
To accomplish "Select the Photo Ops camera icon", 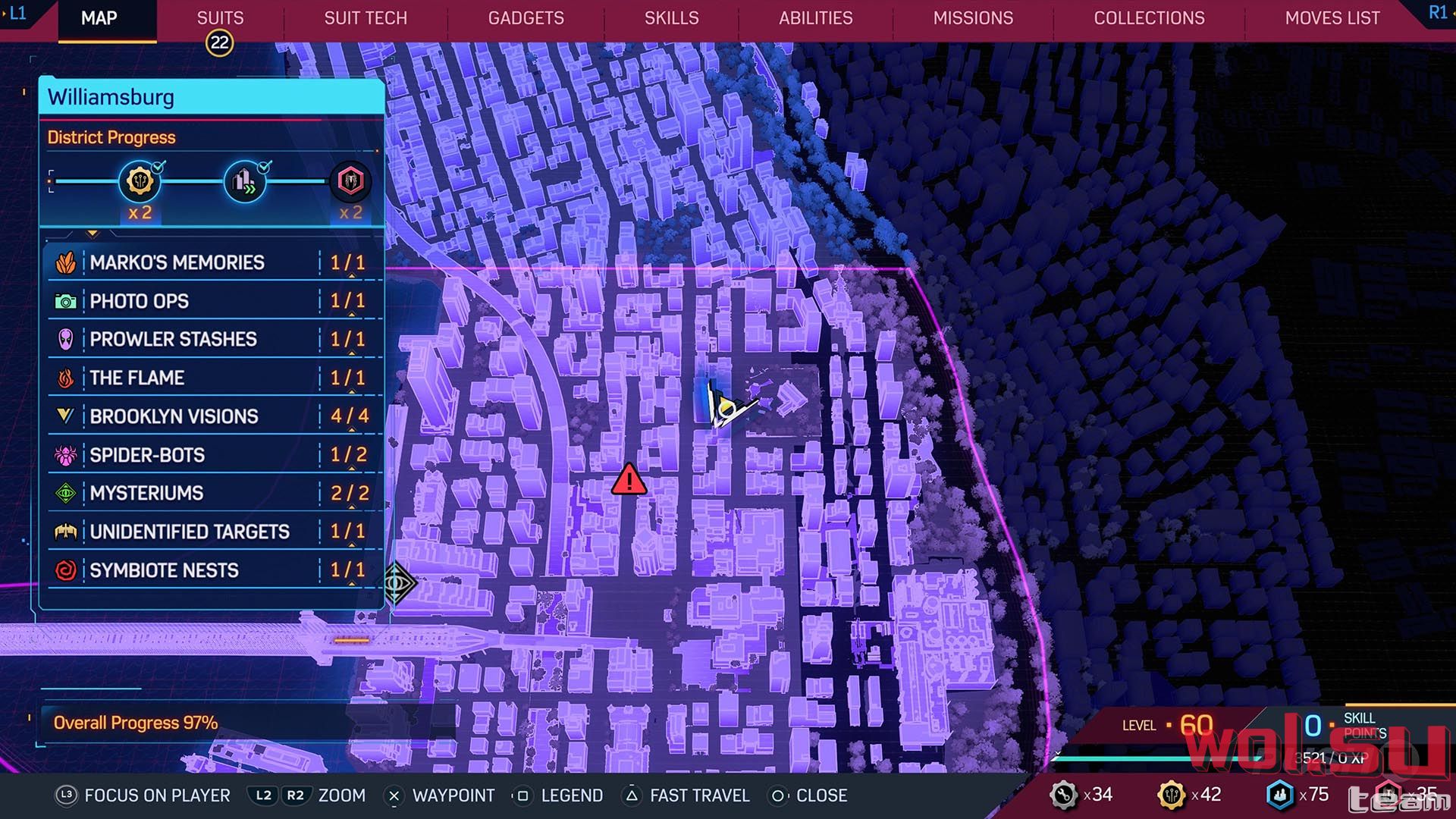I will coord(66,301).
